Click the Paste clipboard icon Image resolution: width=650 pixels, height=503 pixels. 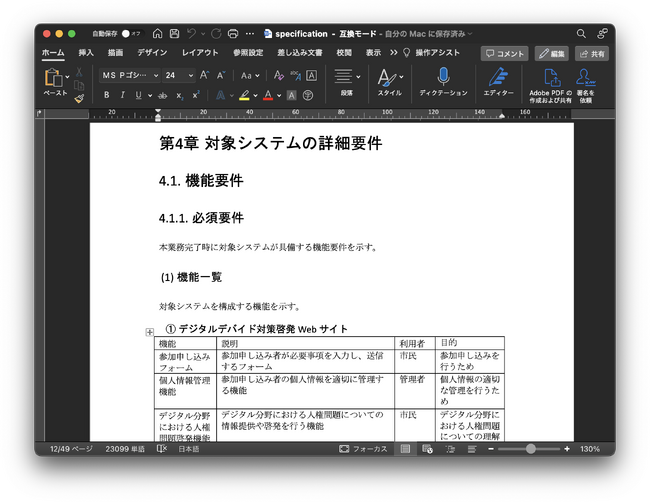click(53, 77)
